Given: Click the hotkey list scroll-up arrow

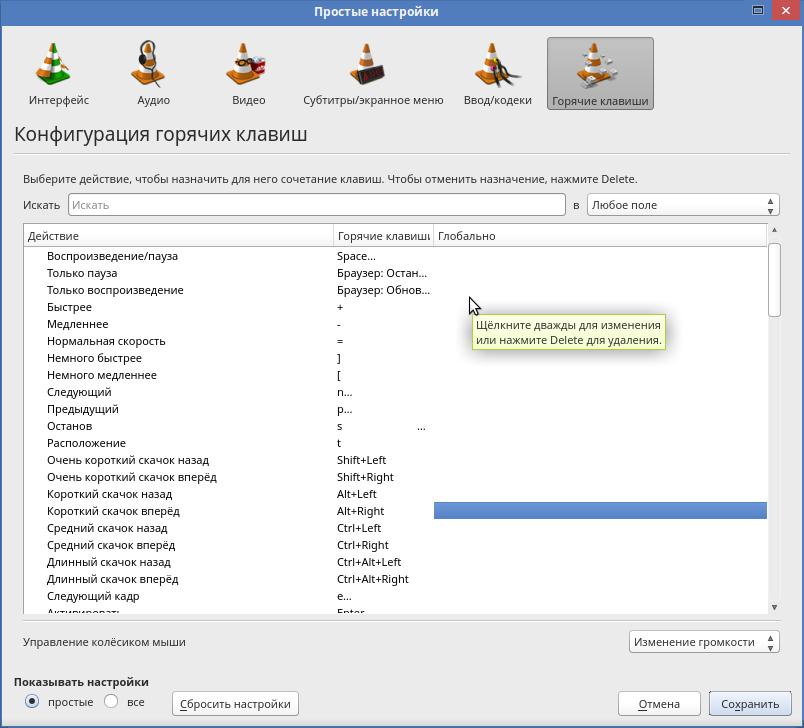Looking at the screenshot, I should (774, 230).
